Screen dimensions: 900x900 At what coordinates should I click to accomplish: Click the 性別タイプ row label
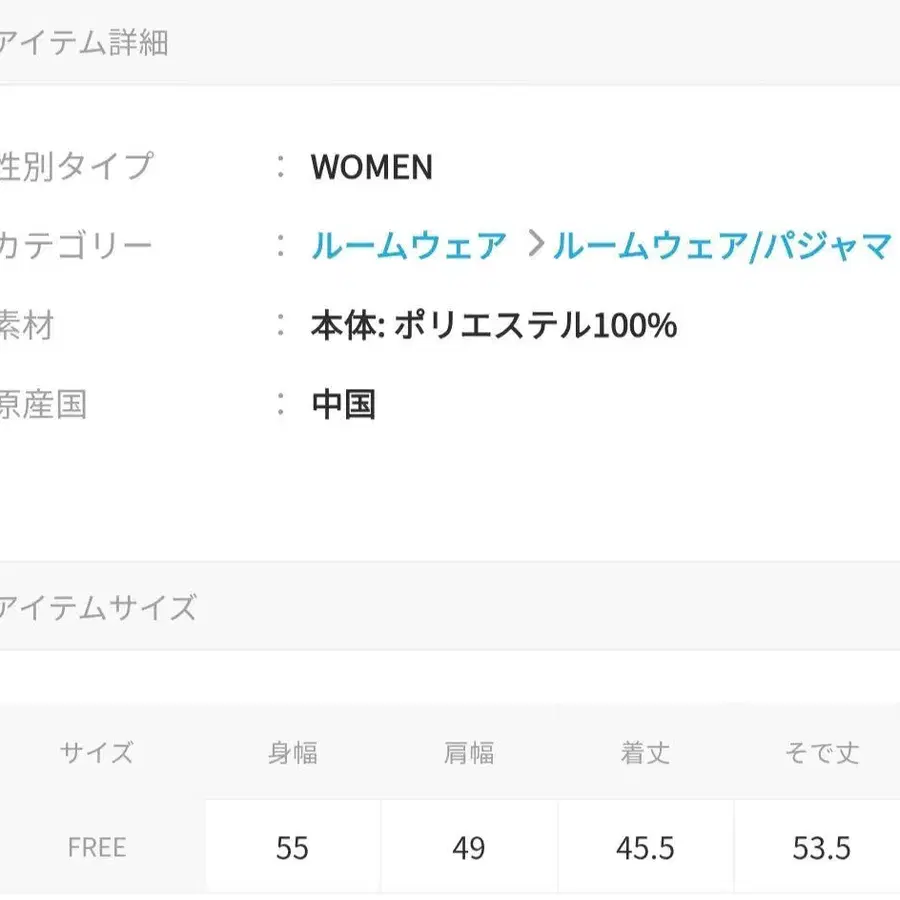coord(77,168)
